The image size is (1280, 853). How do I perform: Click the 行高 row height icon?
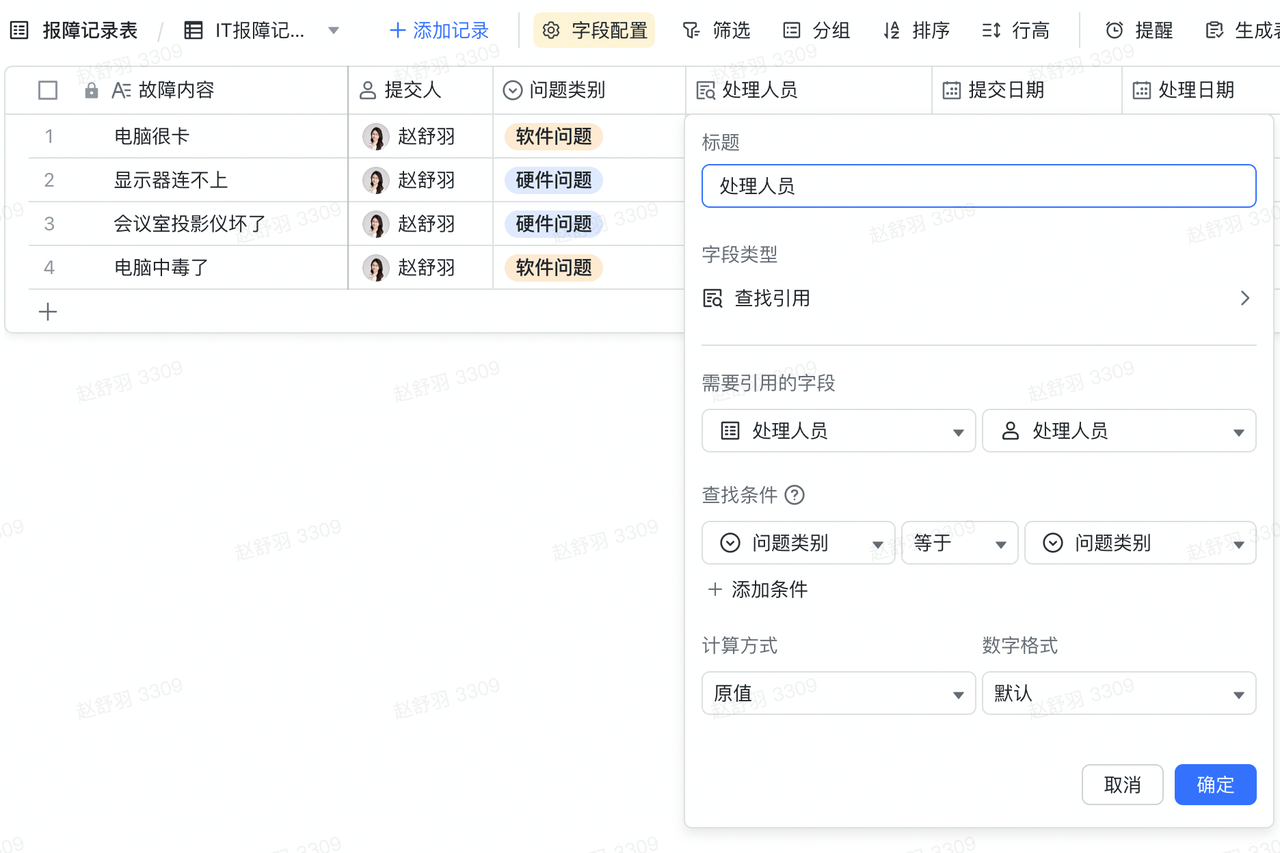tap(991, 31)
